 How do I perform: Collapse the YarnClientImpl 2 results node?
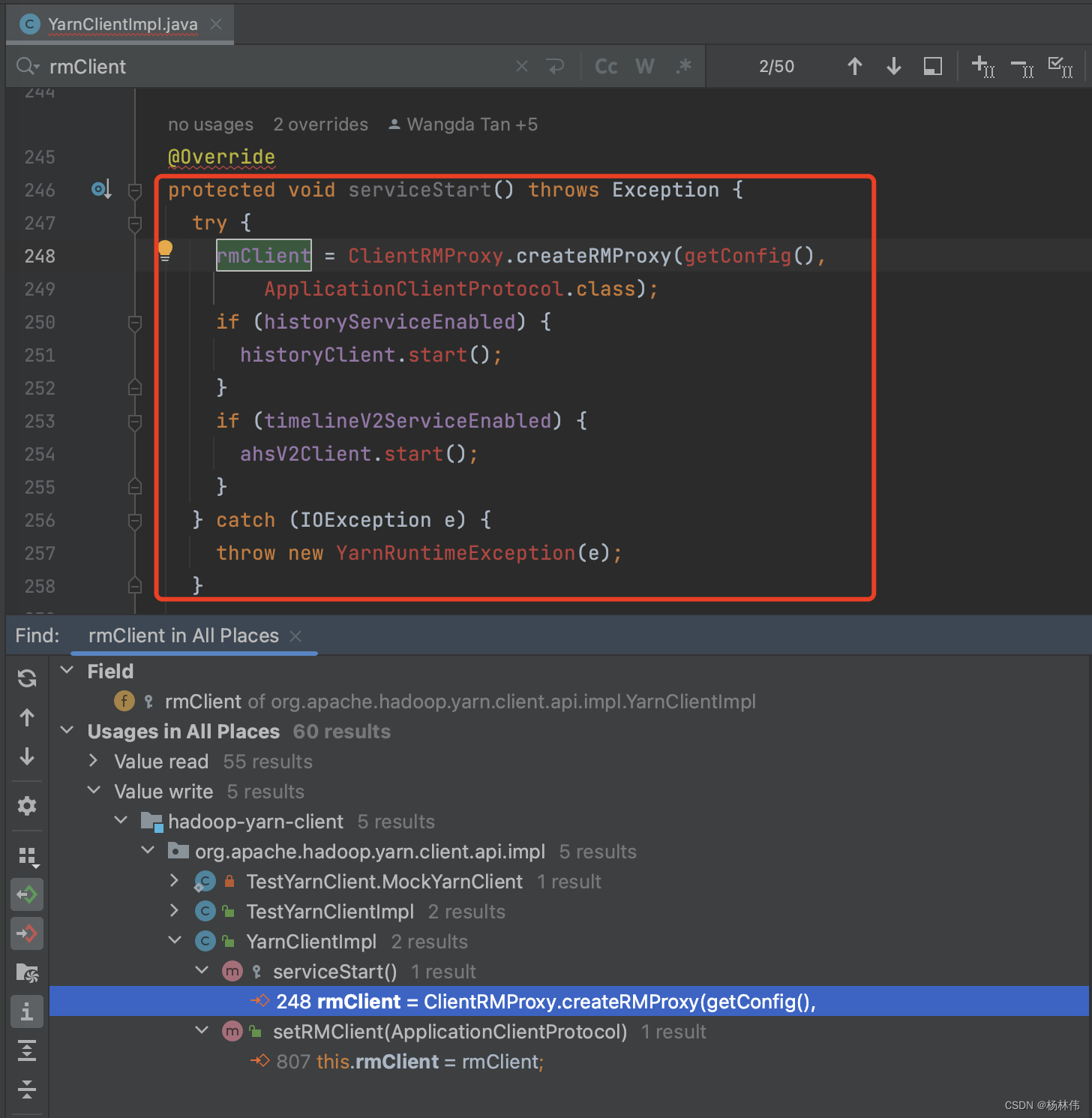click(175, 940)
